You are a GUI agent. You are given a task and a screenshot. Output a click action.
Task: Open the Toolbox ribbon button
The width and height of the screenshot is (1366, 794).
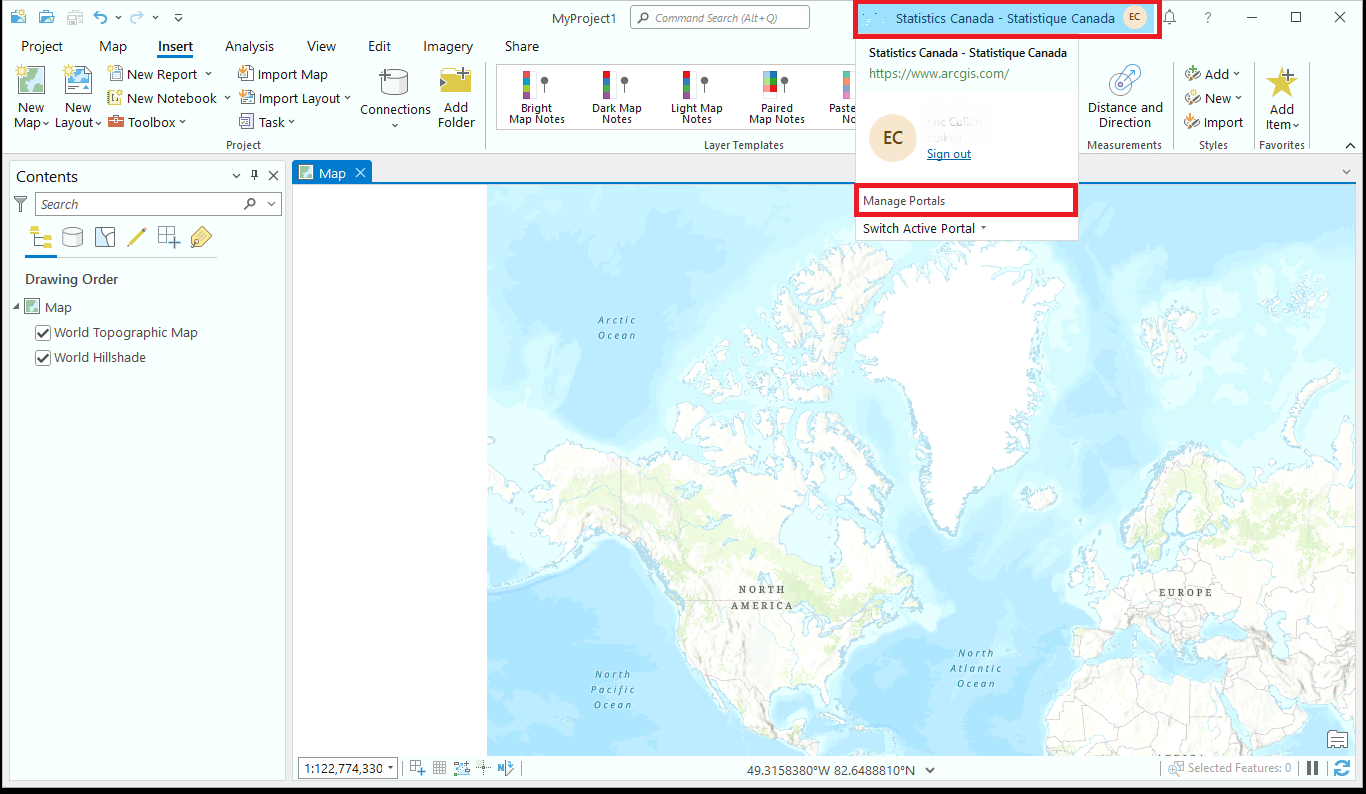click(x=146, y=122)
